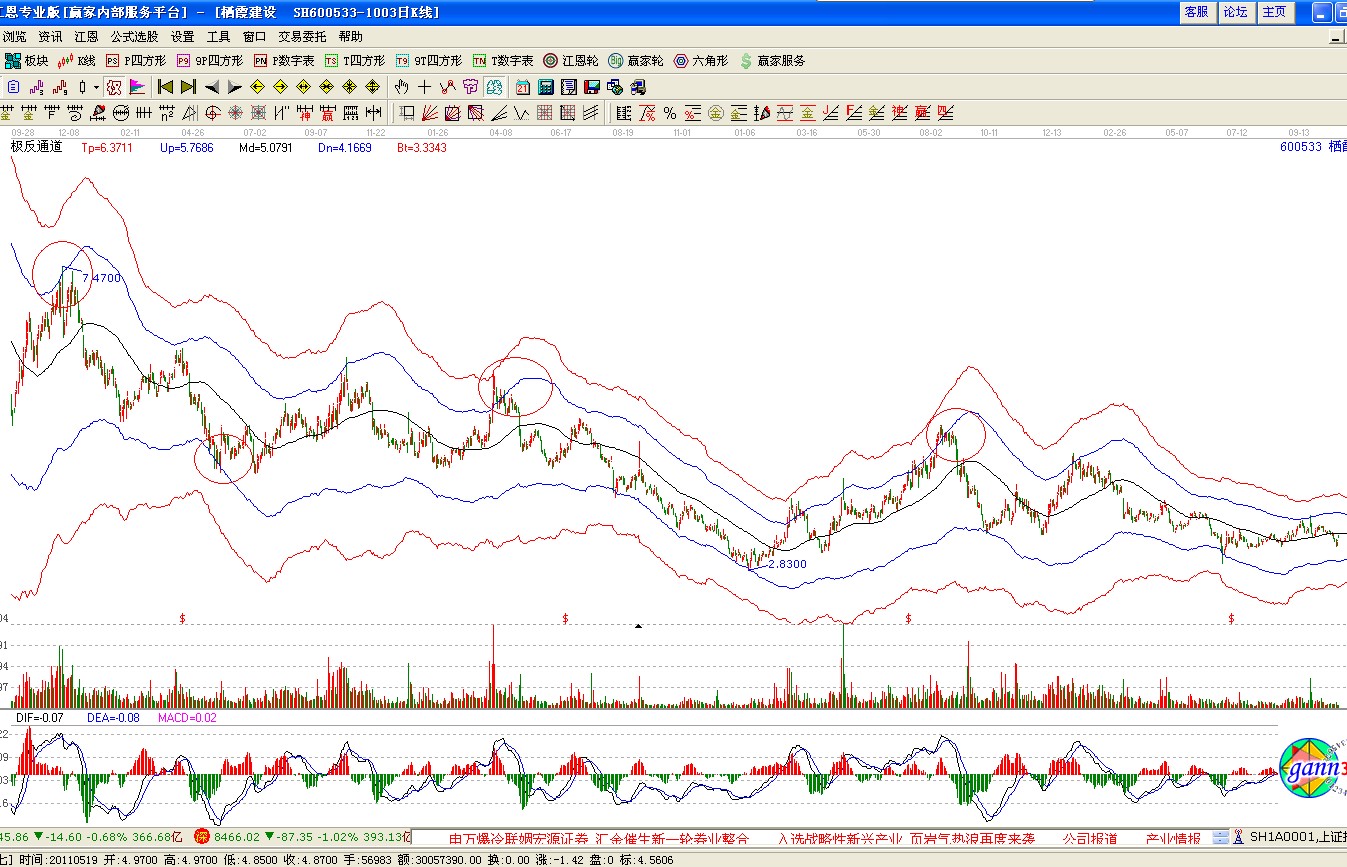
Task: Open the 公式选股 menu
Action: click(134, 36)
